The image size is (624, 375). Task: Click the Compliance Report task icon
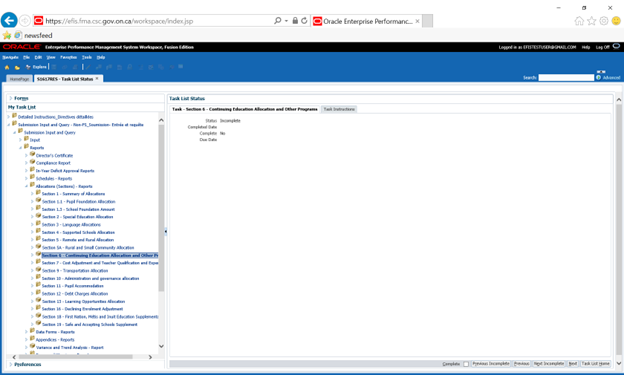click(33, 162)
